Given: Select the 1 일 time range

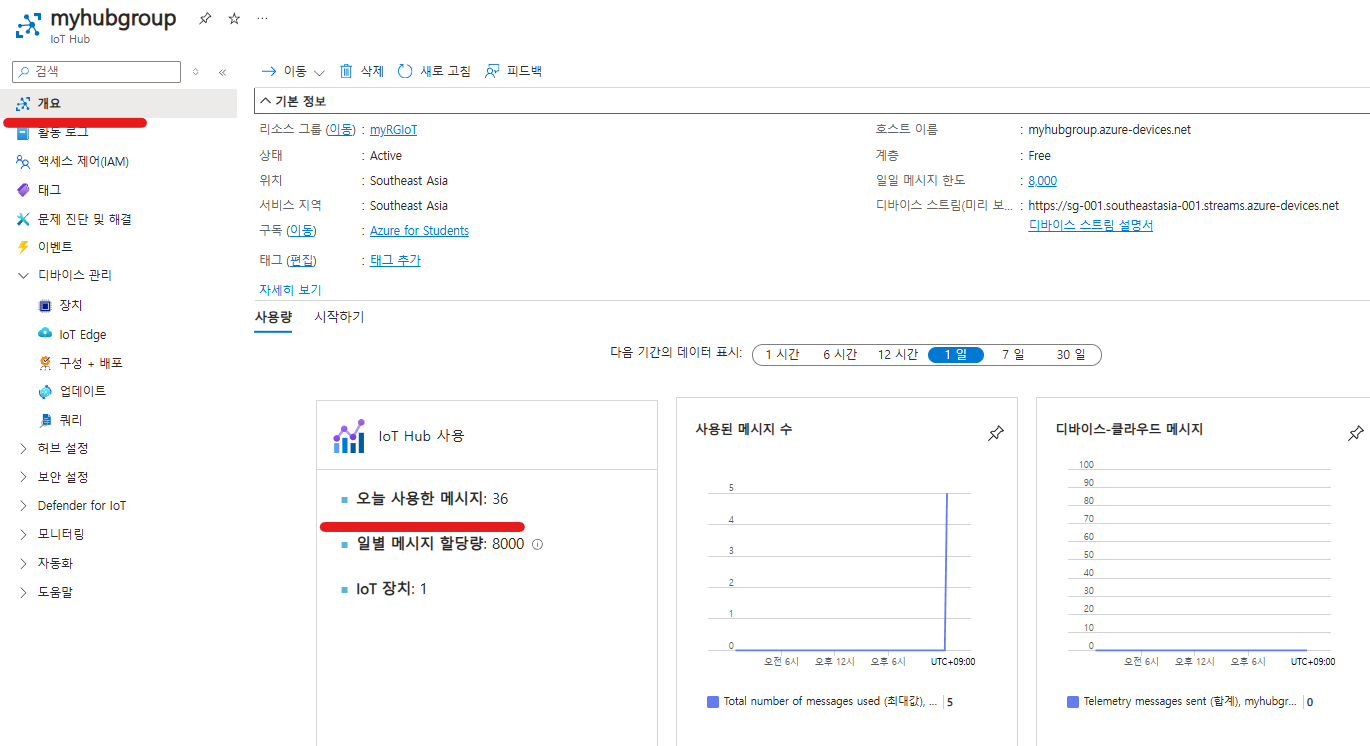Looking at the screenshot, I should click(955, 355).
